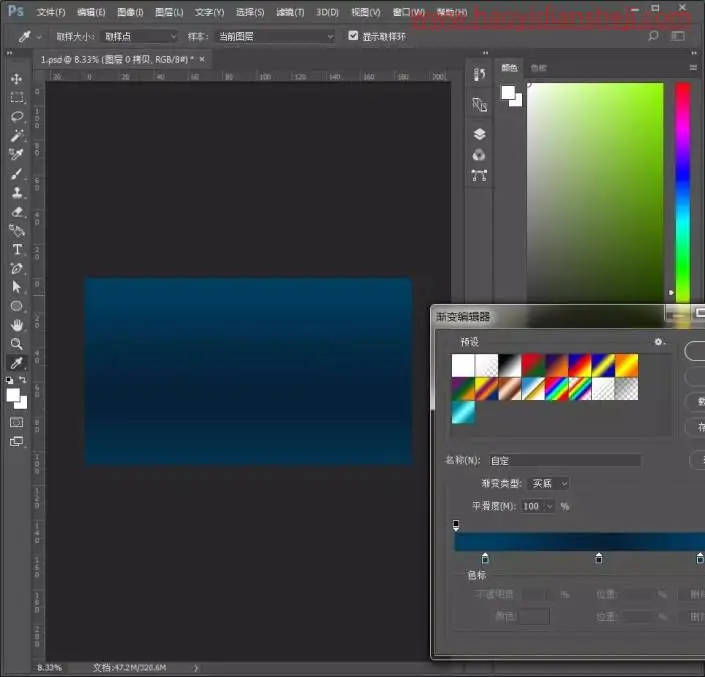Toggle Quick Mask mode icon
This screenshot has width=705, height=677.
tap(17, 422)
